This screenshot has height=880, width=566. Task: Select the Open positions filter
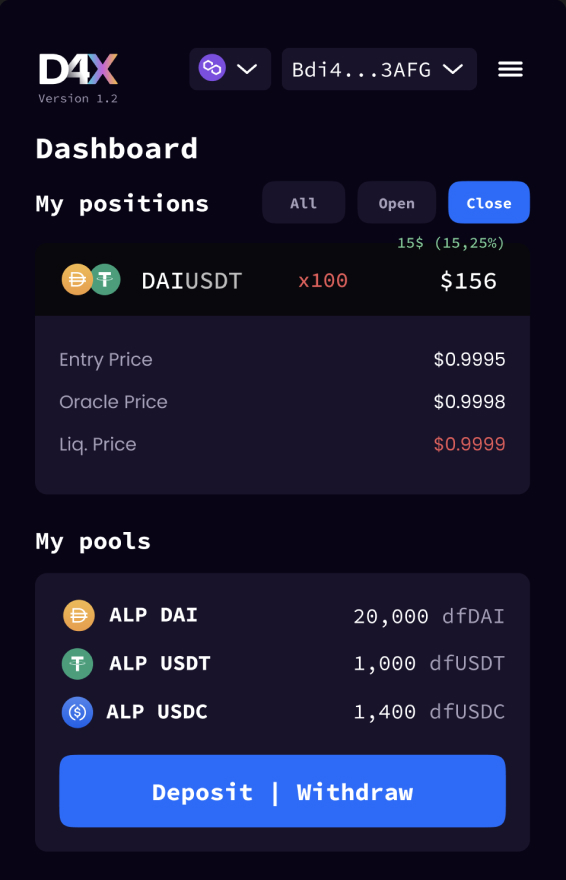(397, 203)
